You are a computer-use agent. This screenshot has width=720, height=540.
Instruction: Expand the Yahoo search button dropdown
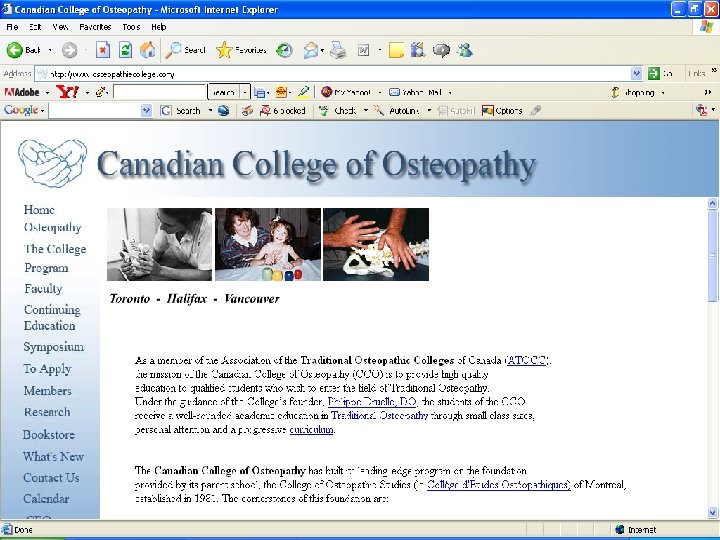click(245, 92)
